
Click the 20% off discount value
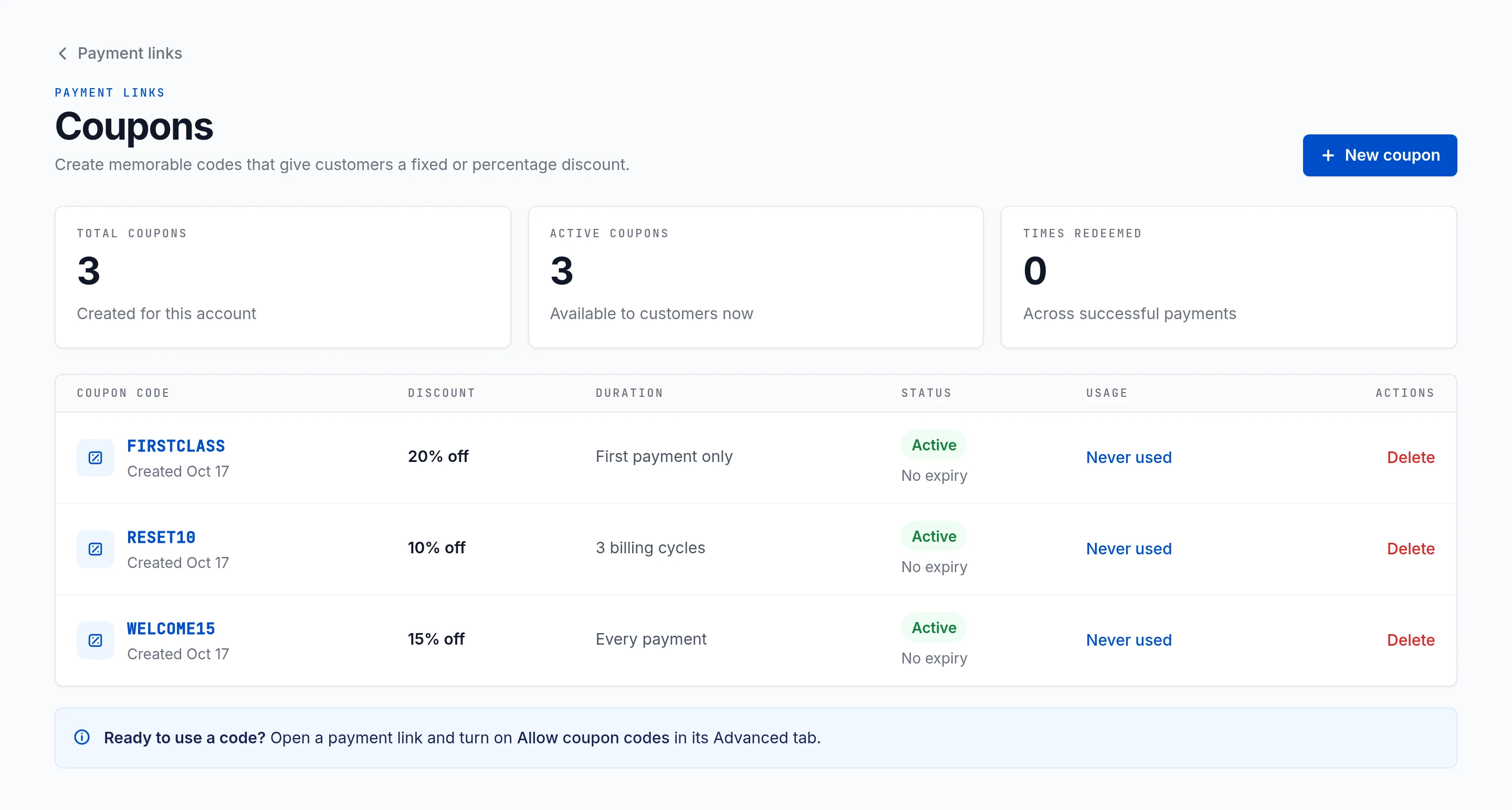pos(438,456)
